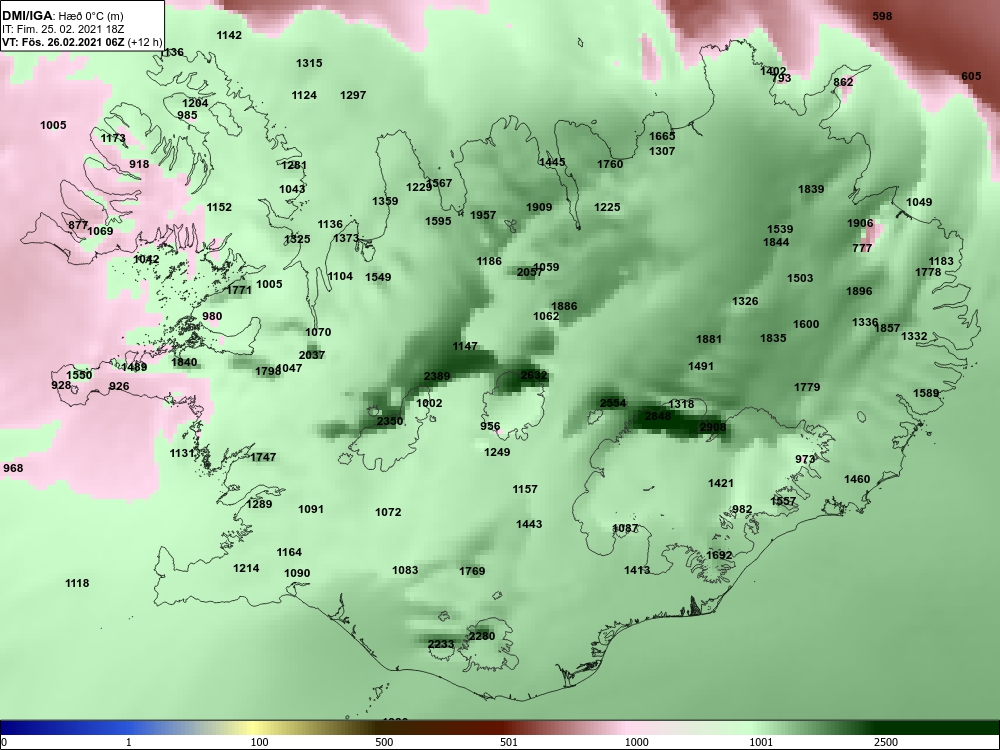Select the 1906 value label
The image size is (1000, 750).
[x=860, y=224]
